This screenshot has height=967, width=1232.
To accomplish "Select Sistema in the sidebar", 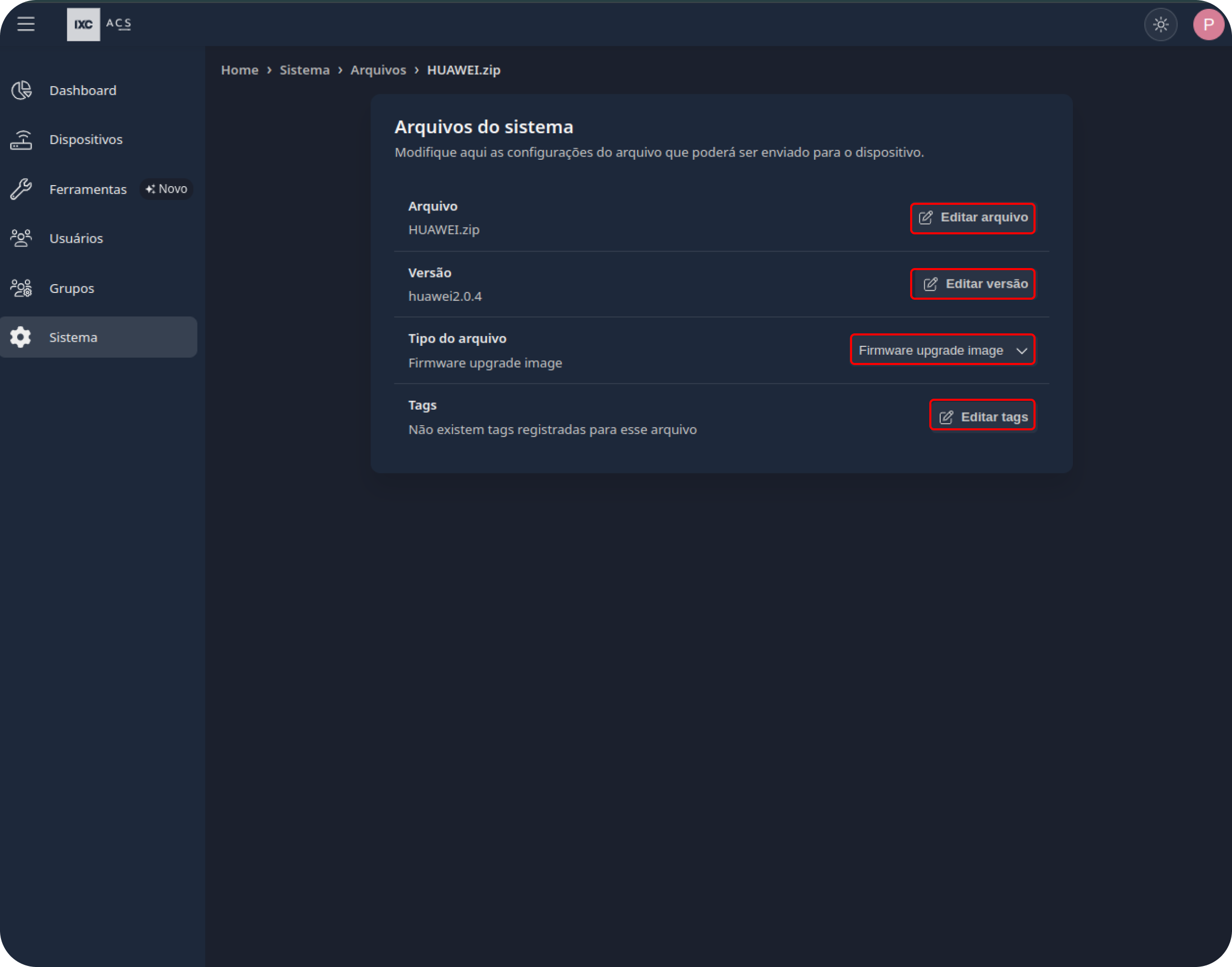I will [x=98, y=338].
